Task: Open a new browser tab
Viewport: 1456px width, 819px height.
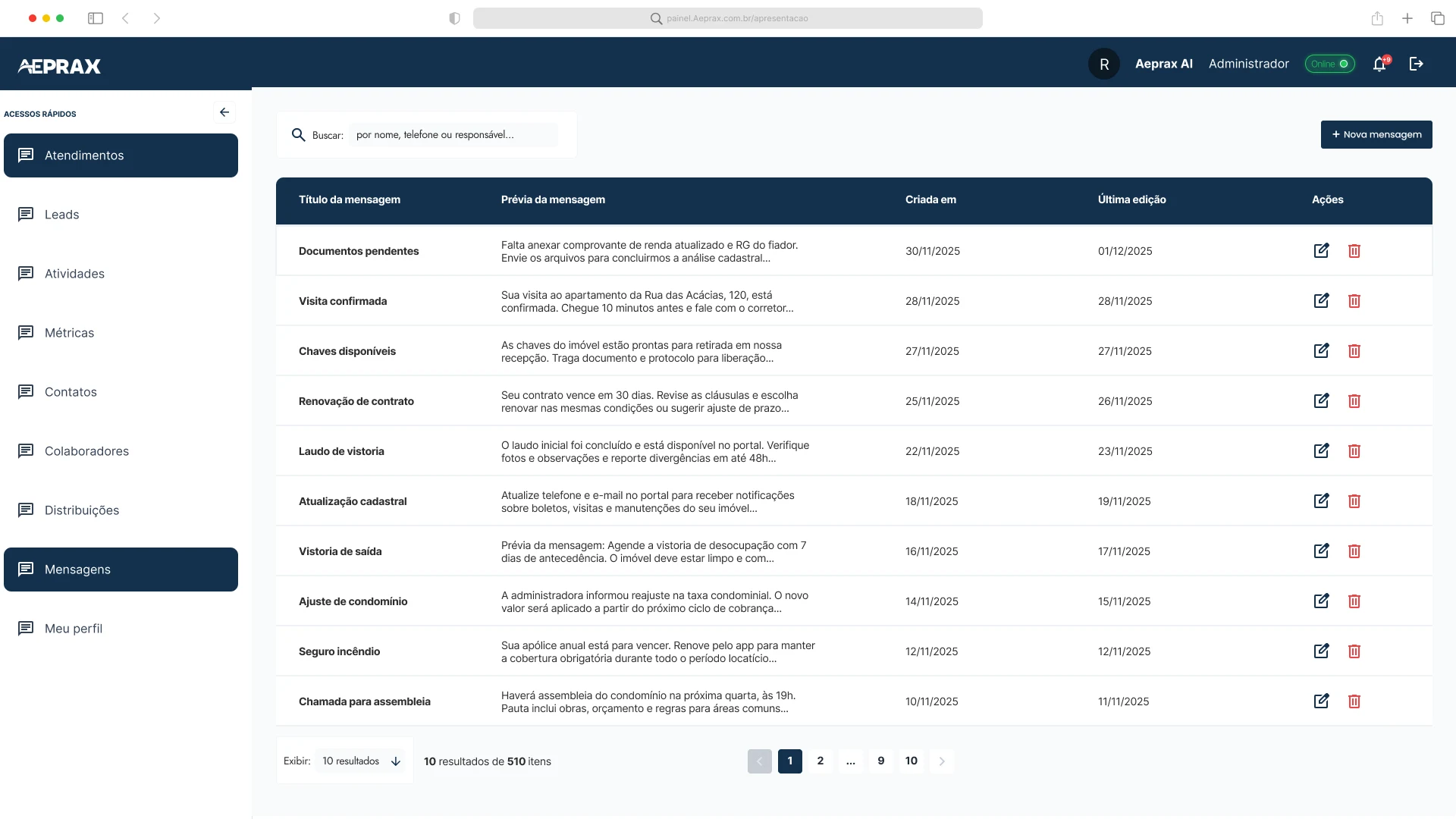Action: pos(1407,18)
